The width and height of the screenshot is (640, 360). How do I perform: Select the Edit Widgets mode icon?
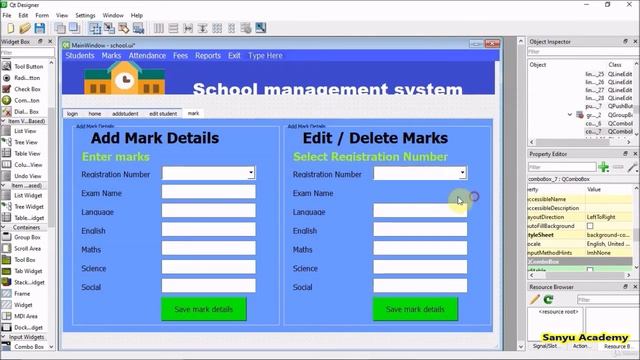[x=95, y=28]
